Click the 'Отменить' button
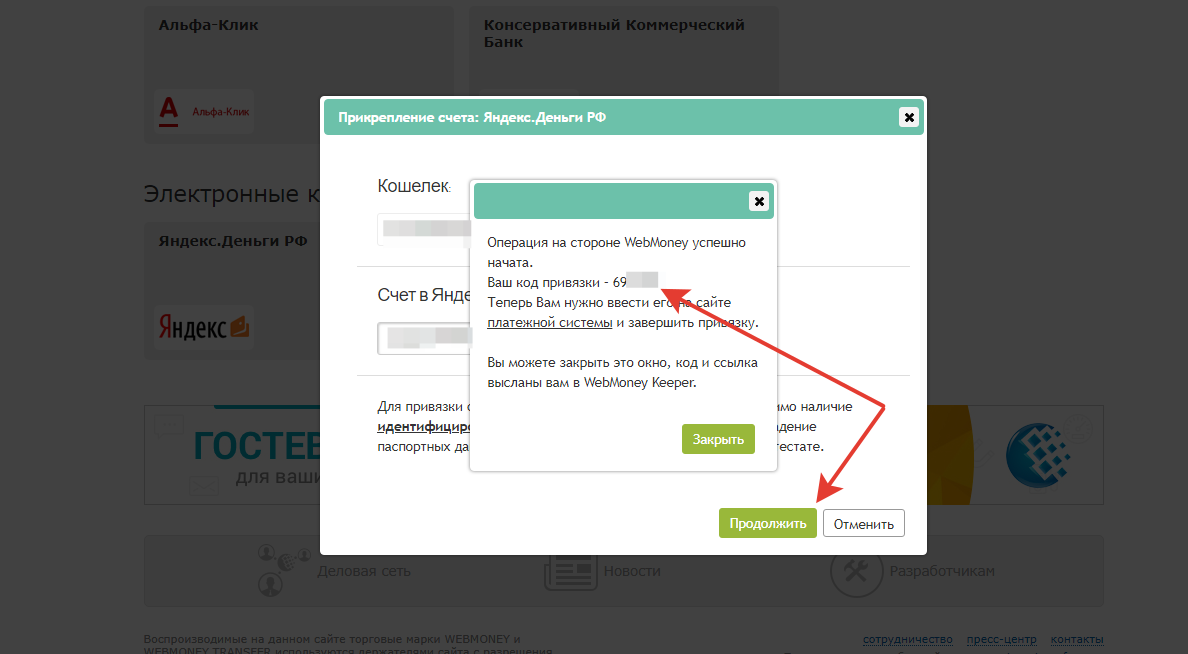Image resolution: width=1188 pixels, height=654 pixels. 864,524
